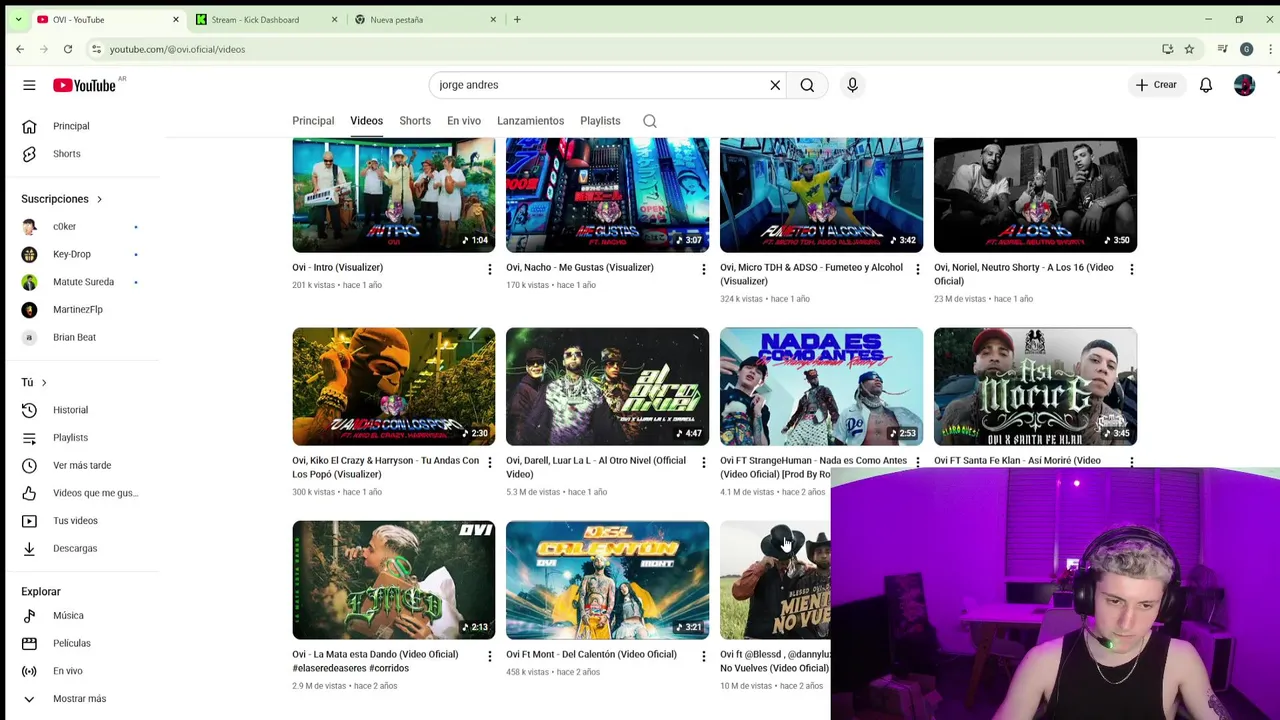Open the Asi Moriré video title link
The height and width of the screenshot is (720, 1280).
pyautogui.click(x=1017, y=461)
